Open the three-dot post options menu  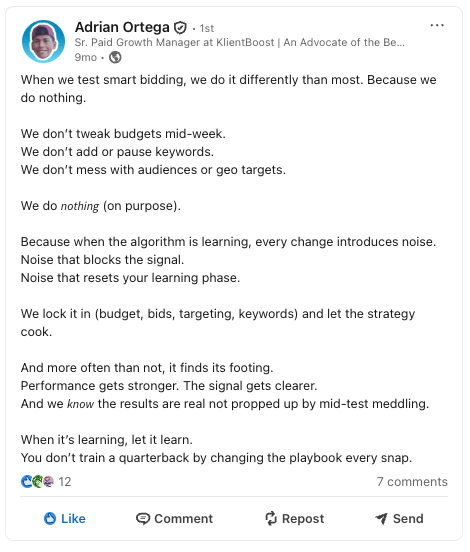(x=437, y=25)
